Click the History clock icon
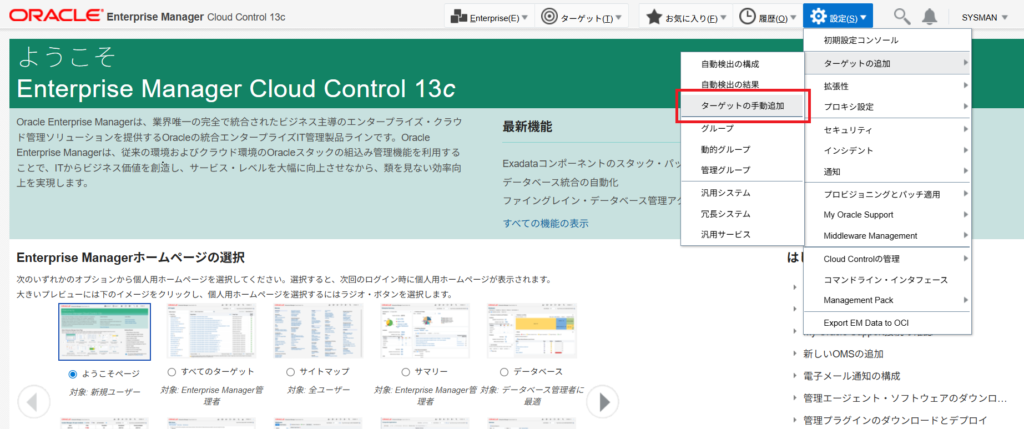This screenshot has height=429, width=1024. pos(748,16)
